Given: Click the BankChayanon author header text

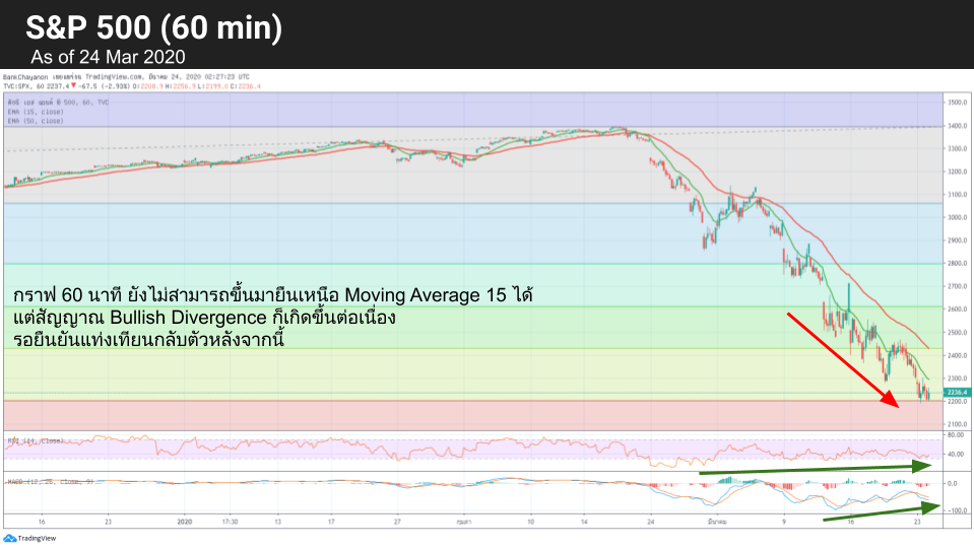Looking at the screenshot, I should click(x=27, y=76).
